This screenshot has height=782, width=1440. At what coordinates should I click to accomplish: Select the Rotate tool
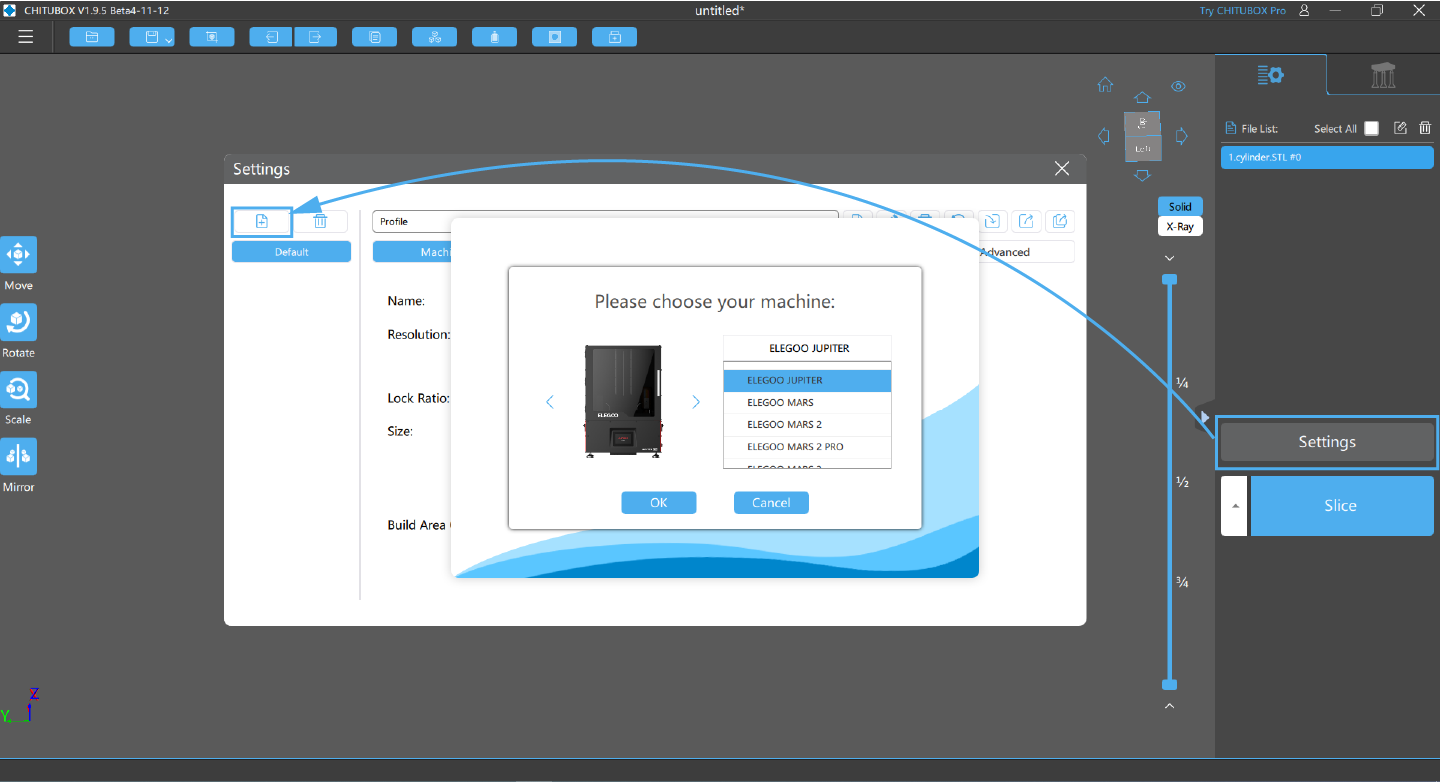point(18,322)
